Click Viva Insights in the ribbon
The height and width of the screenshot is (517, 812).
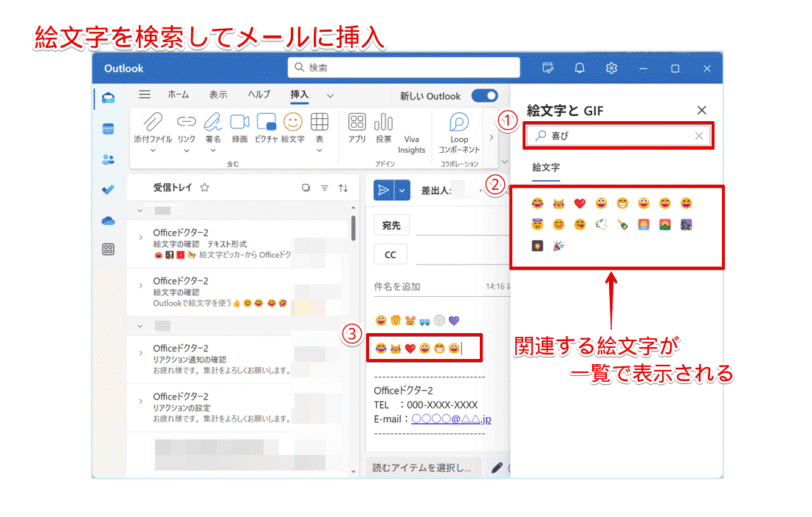(412, 145)
